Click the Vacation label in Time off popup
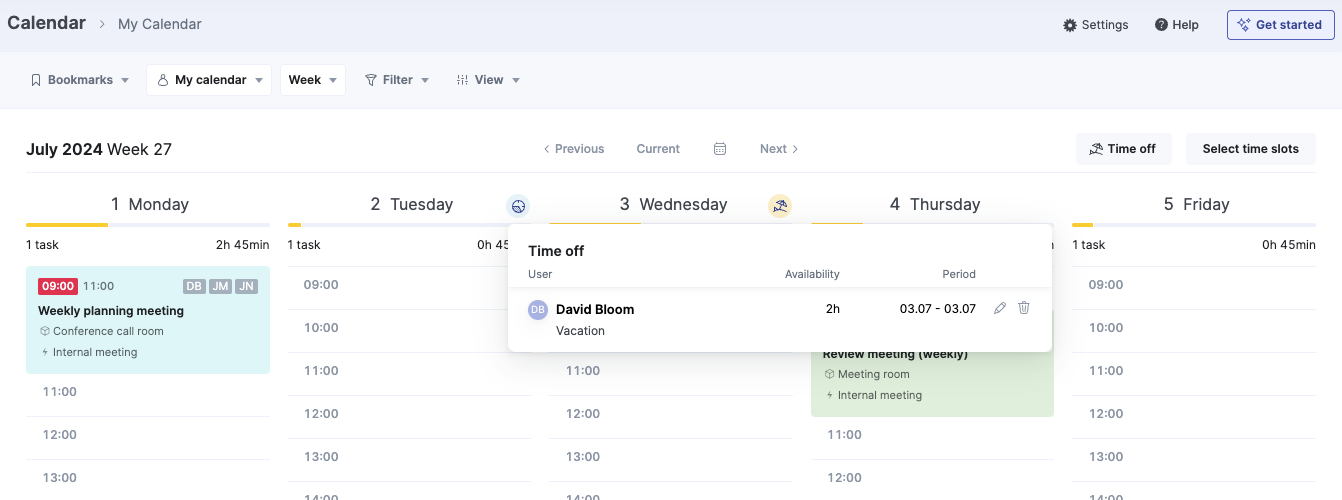1342x500 pixels. 580,331
